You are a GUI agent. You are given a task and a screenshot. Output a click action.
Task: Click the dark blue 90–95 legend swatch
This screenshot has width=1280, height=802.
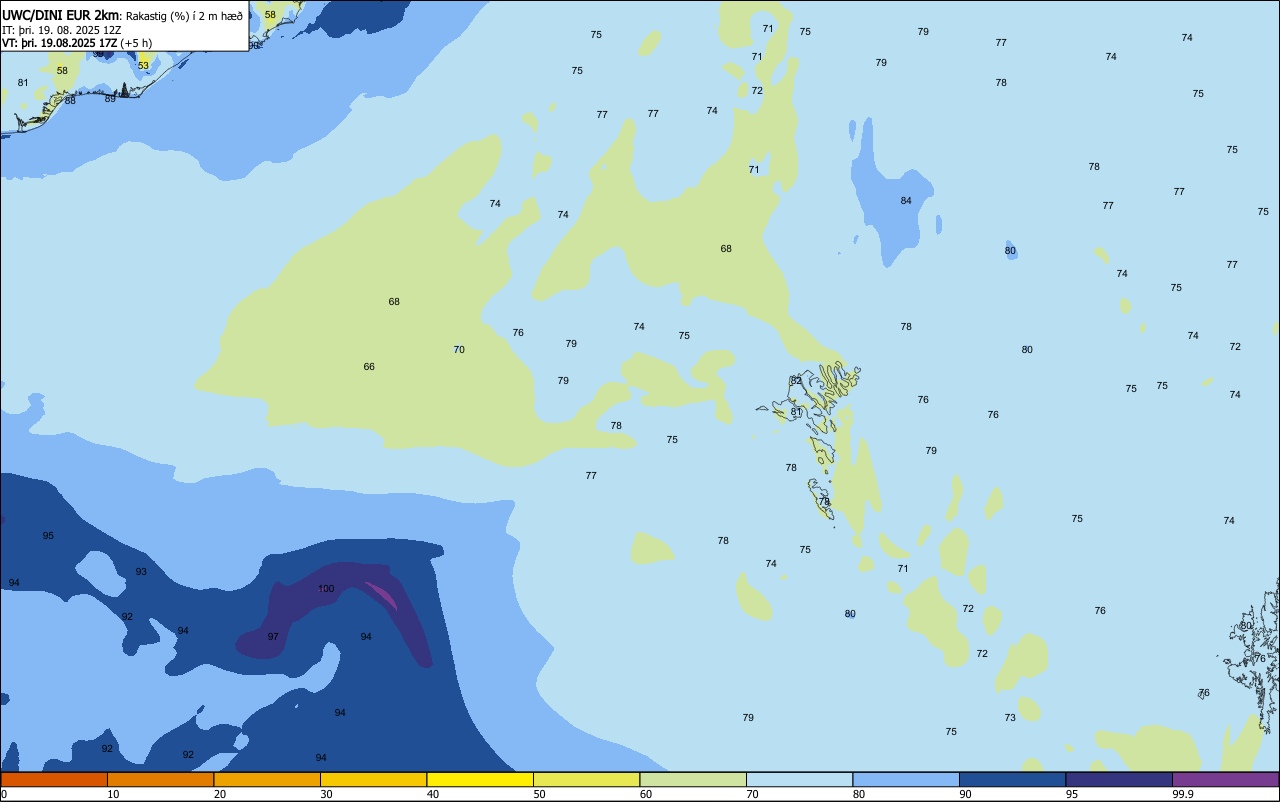click(x=1012, y=779)
